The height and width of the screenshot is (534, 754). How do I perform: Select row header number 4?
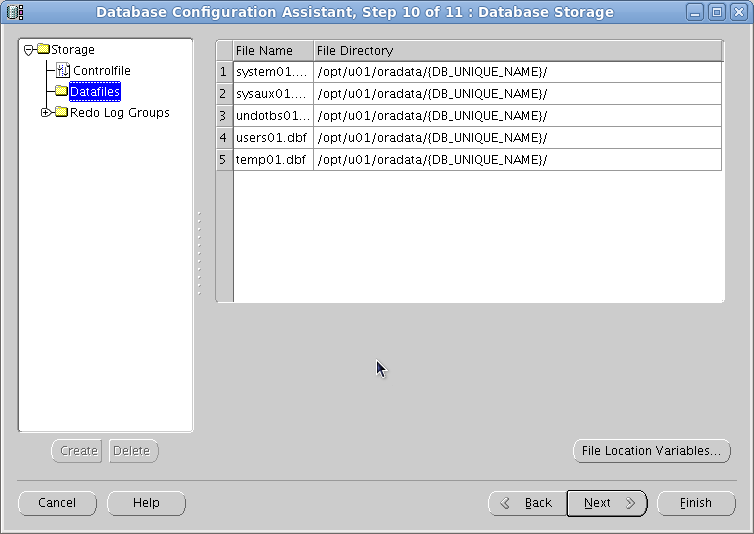[224, 138]
